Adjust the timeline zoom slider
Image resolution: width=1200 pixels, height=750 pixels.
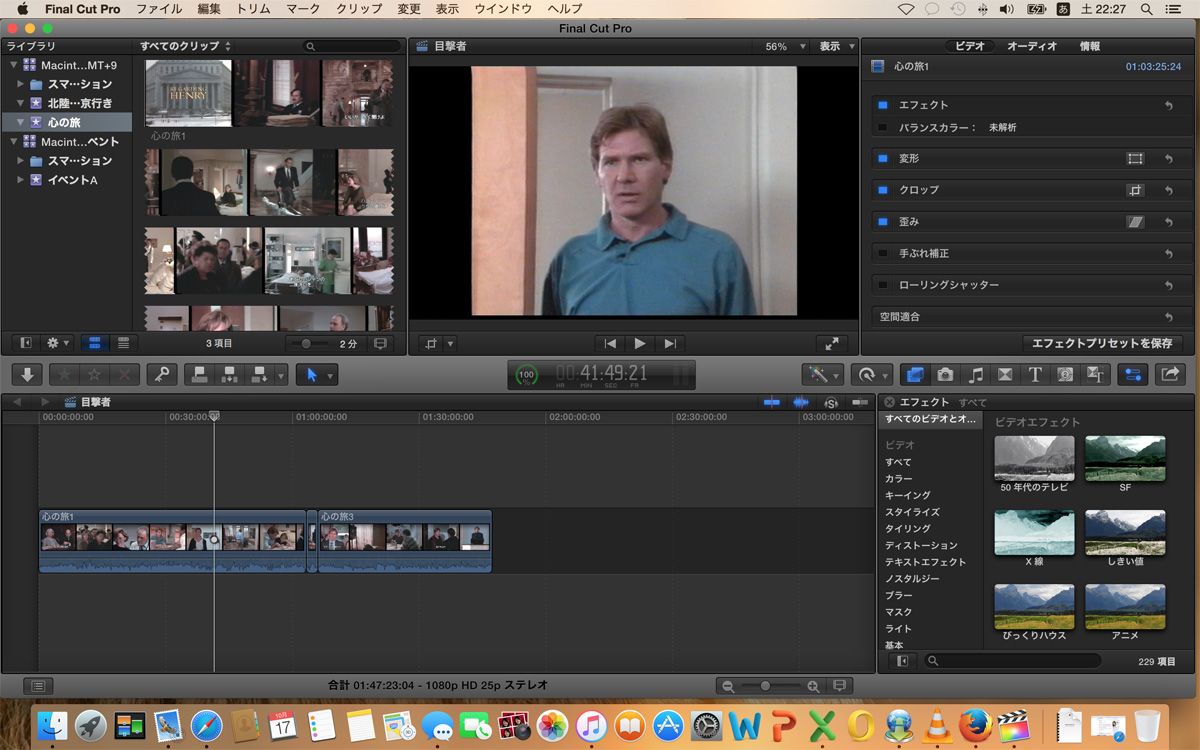(x=766, y=686)
